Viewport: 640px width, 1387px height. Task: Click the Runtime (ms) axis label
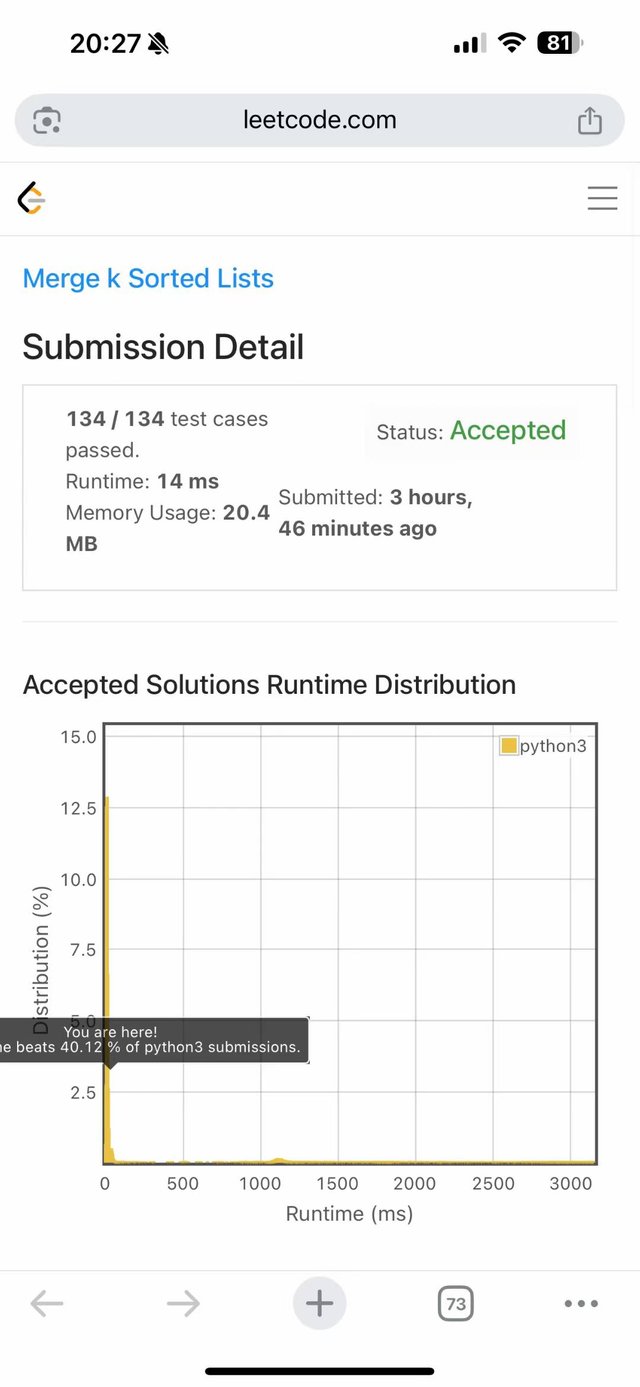coord(349,1214)
